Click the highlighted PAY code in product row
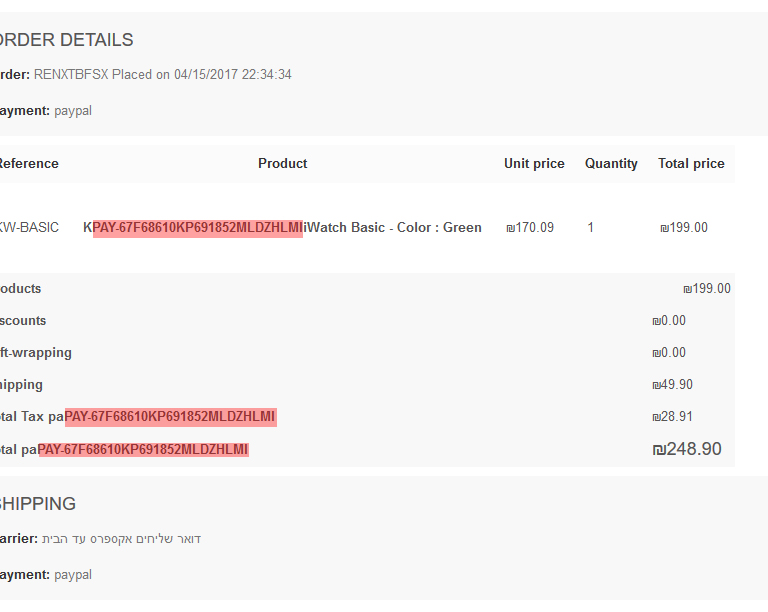 point(198,228)
